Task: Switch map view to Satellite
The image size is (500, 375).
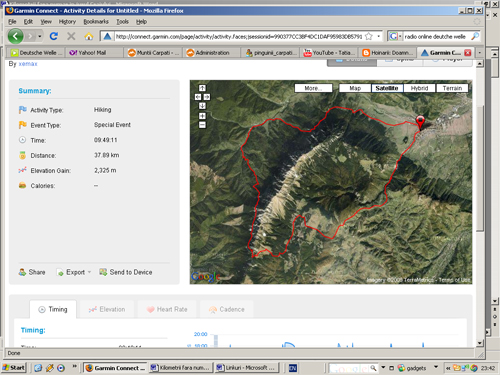Action: point(387,88)
